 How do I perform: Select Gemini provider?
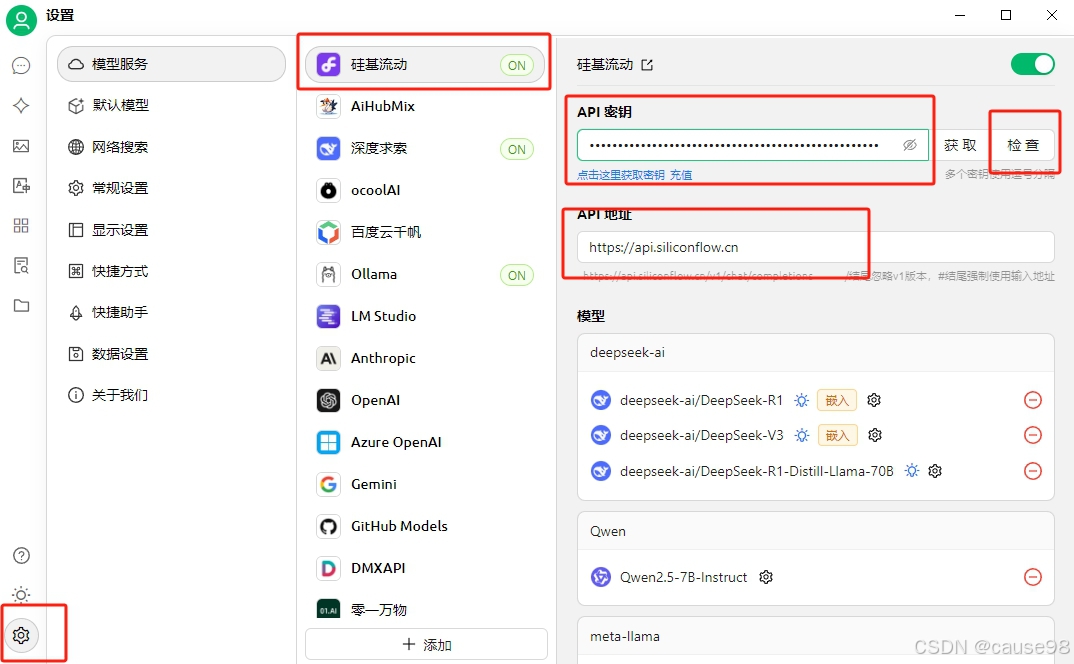click(425, 484)
